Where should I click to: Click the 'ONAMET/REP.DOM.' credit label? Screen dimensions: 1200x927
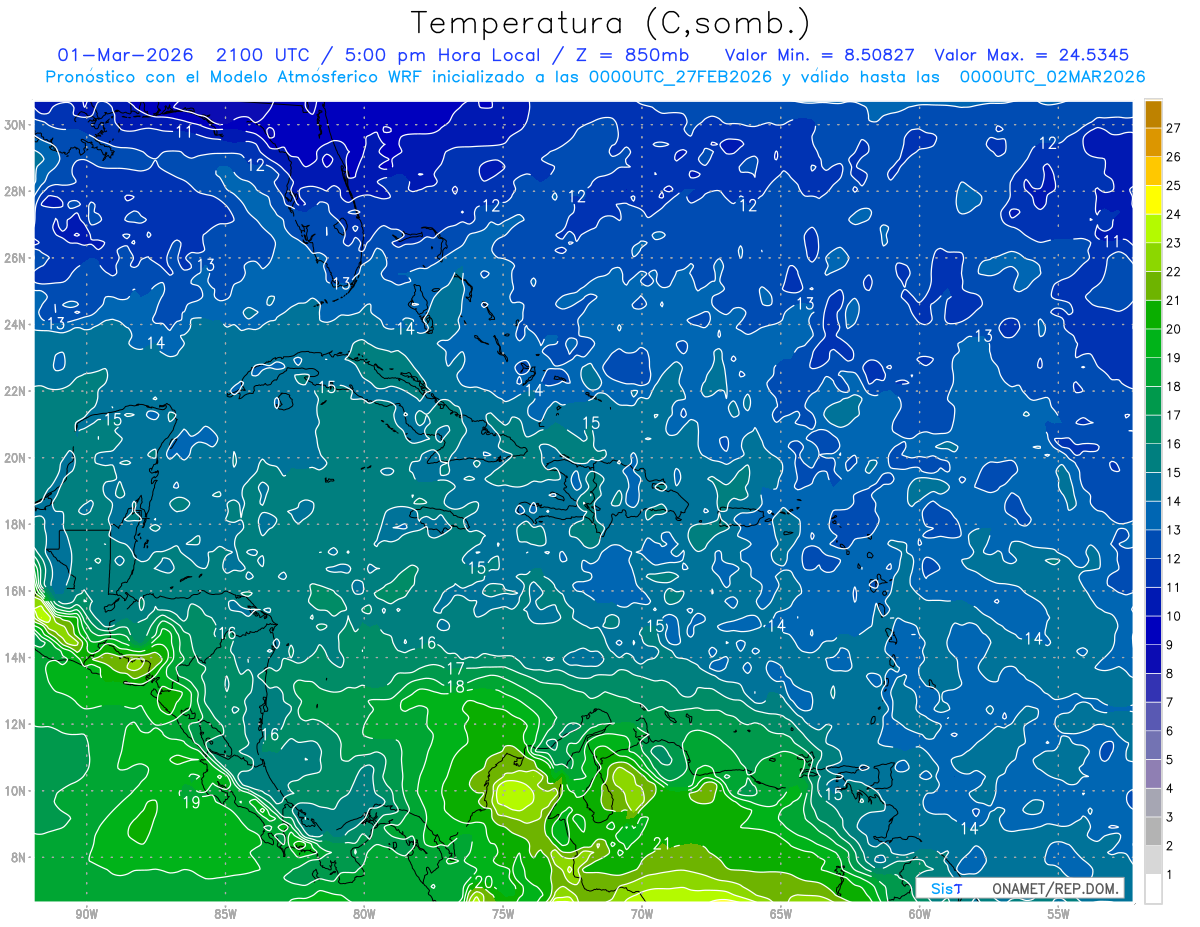click(1054, 888)
